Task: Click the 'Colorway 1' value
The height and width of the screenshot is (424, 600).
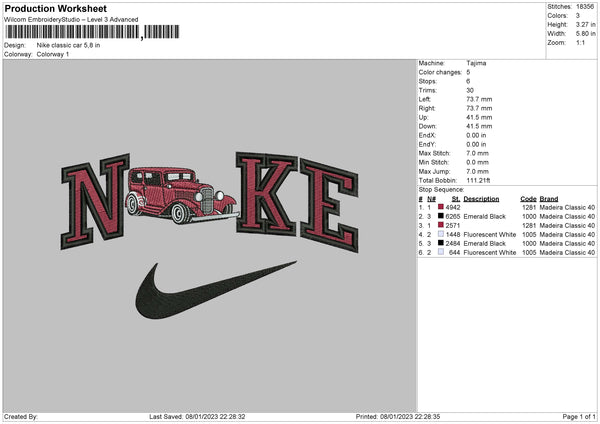Action: (53, 54)
